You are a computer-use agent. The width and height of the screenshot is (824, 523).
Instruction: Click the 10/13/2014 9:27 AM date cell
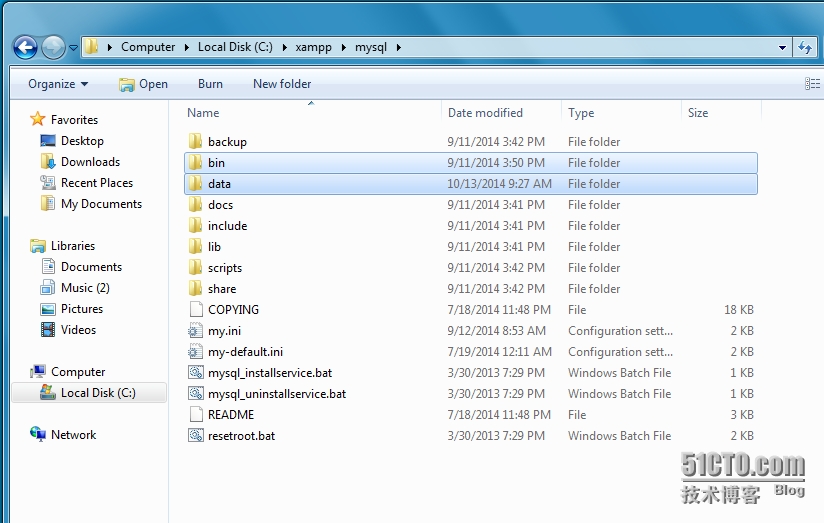[x=499, y=184]
